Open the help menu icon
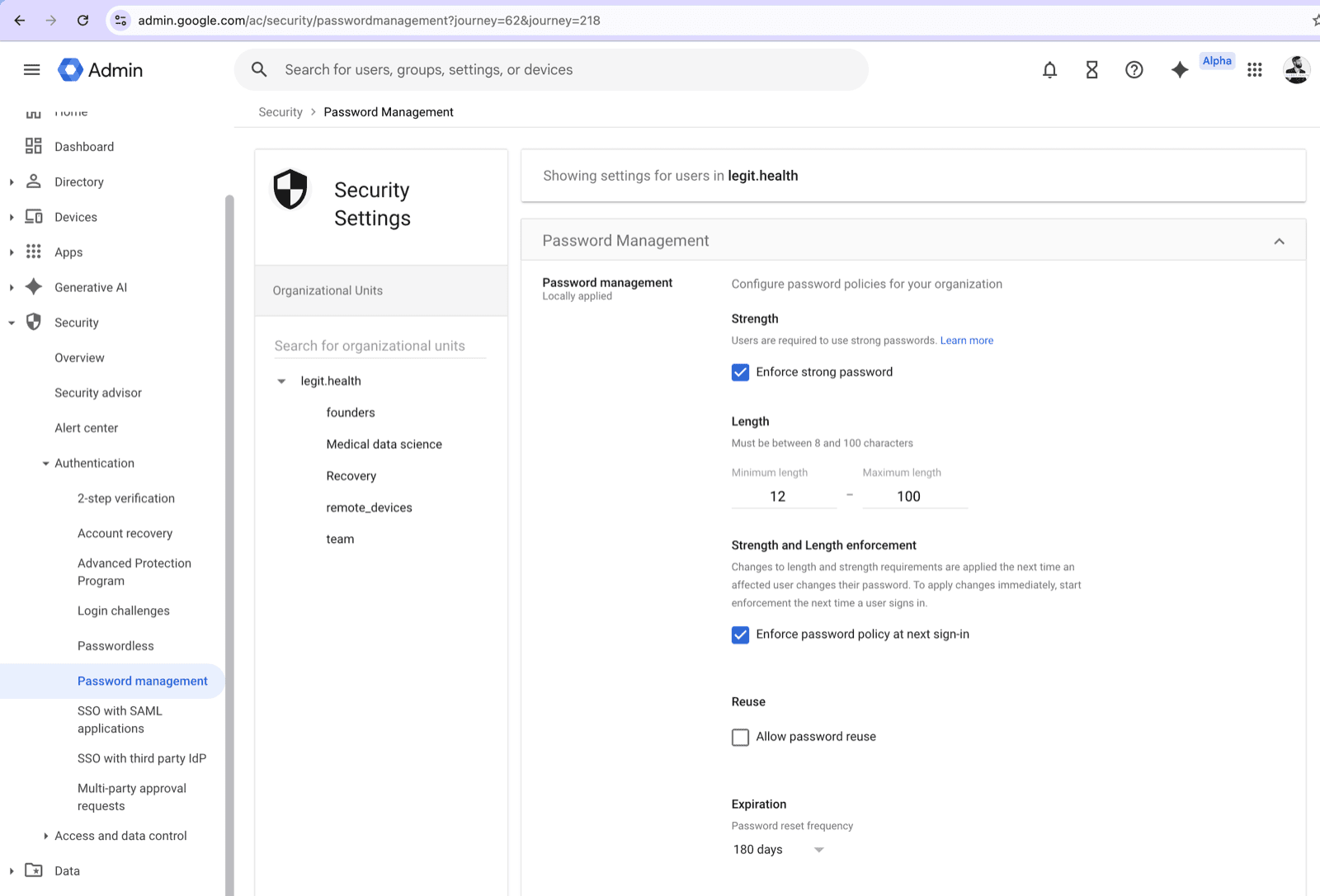The height and width of the screenshot is (896, 1320). tap(1134, 69)
